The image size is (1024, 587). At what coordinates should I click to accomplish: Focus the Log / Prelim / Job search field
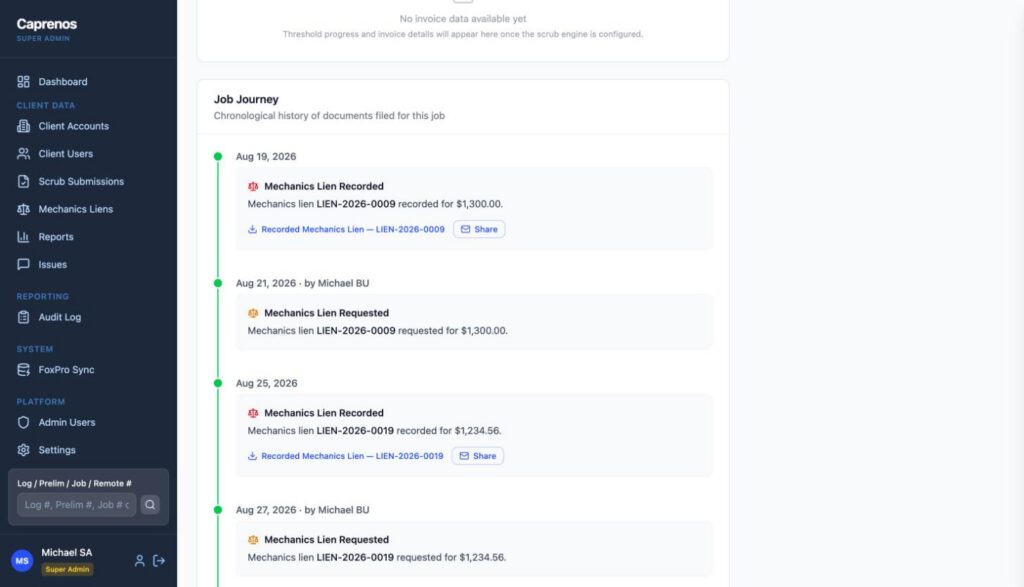click(x=76, y=505)
